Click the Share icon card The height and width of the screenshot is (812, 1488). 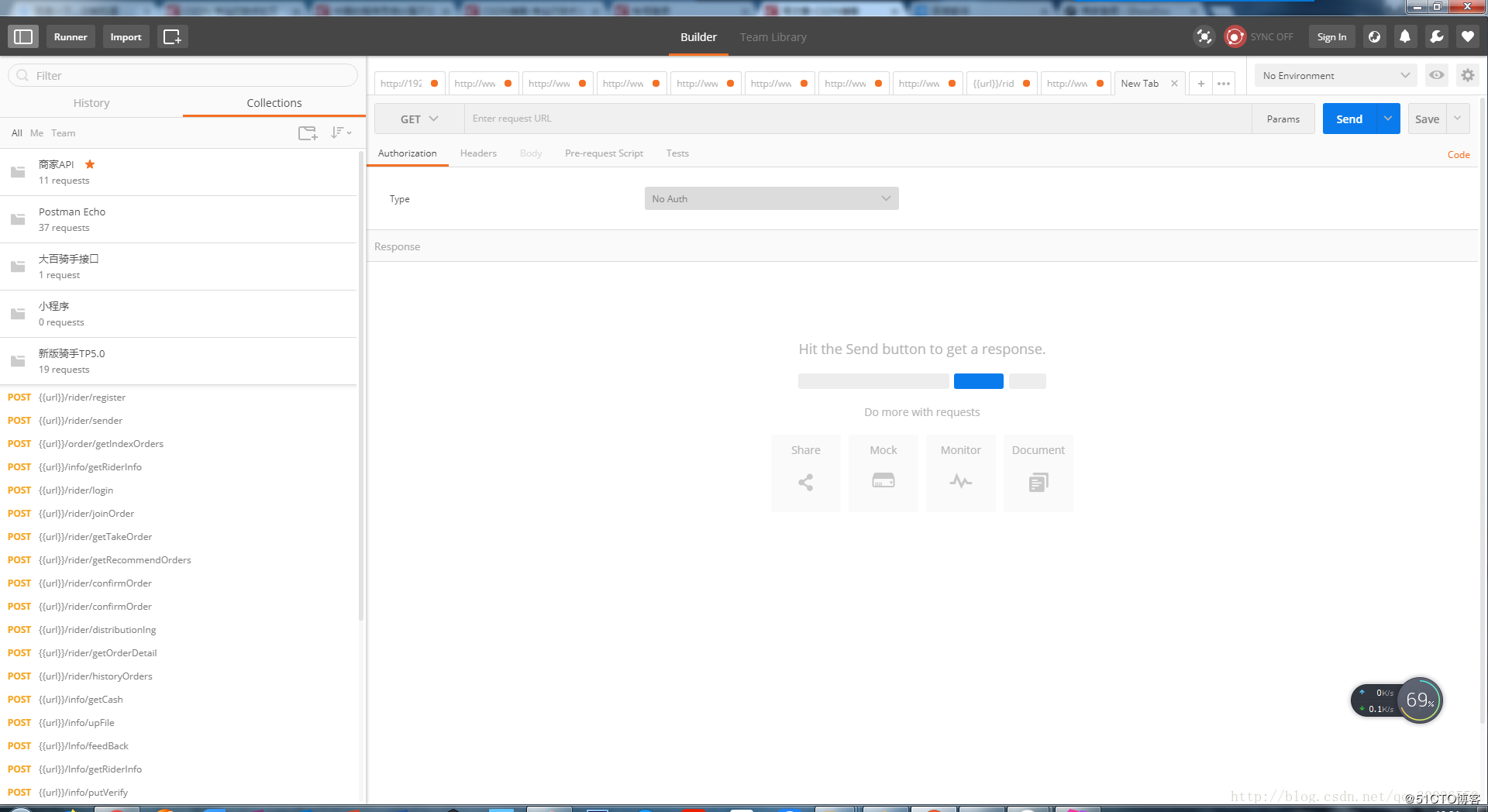pos(806,473)
